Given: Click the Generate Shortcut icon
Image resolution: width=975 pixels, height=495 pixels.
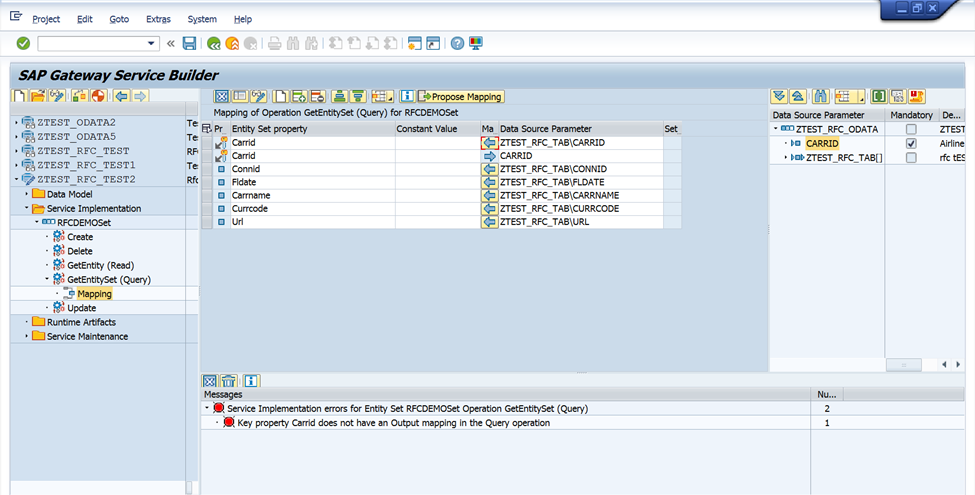Looking at the screenshot, I should pyautogui.click(x=433, y=44).
